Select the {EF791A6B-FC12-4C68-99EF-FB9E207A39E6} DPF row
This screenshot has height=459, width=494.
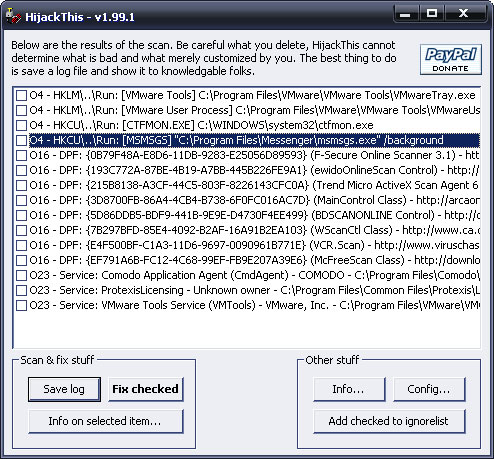click(255, 260)
